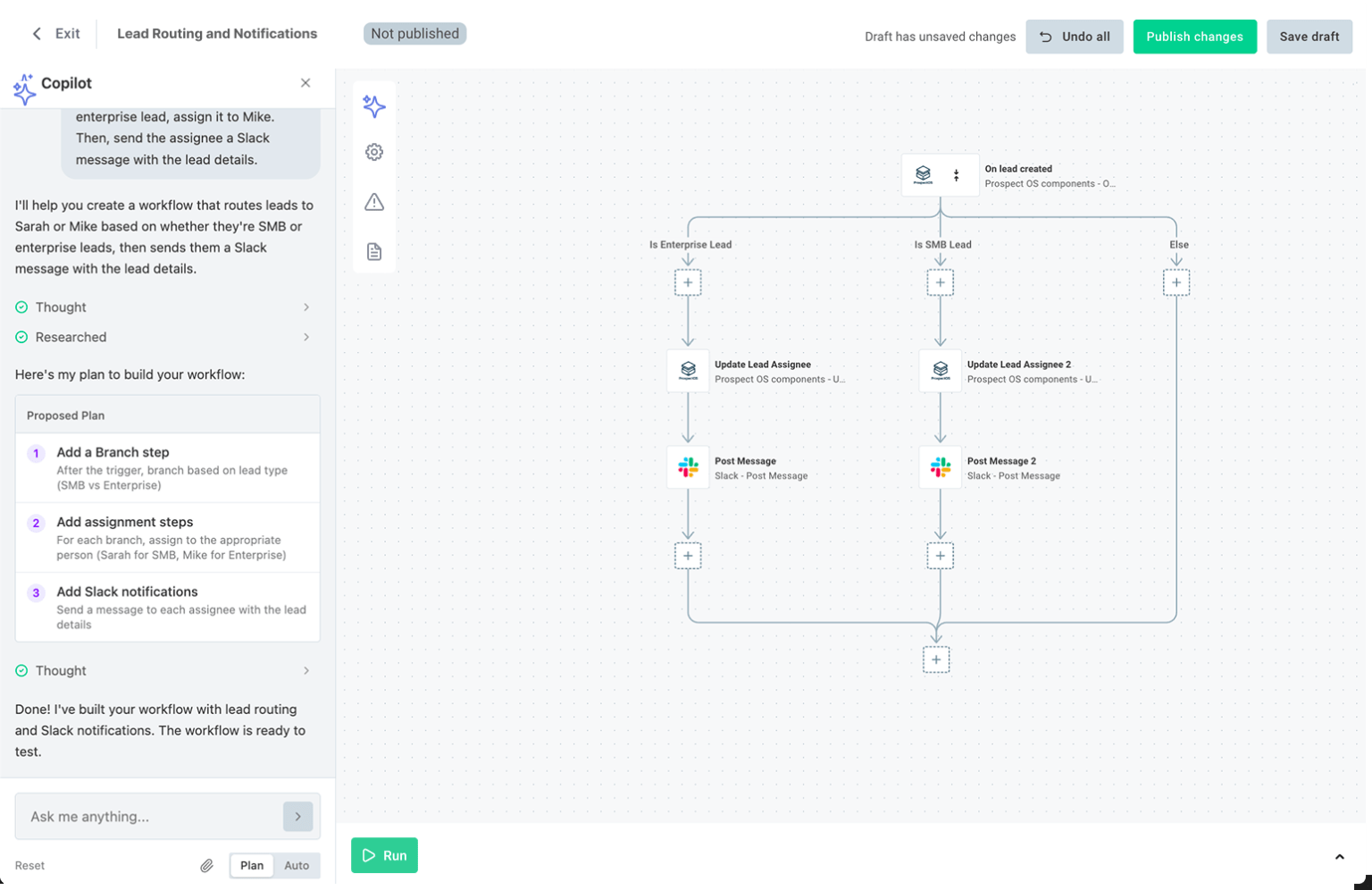Screen dimensions: 1372x890
Task: Click Undo all button
Action: click(1075, 37)
